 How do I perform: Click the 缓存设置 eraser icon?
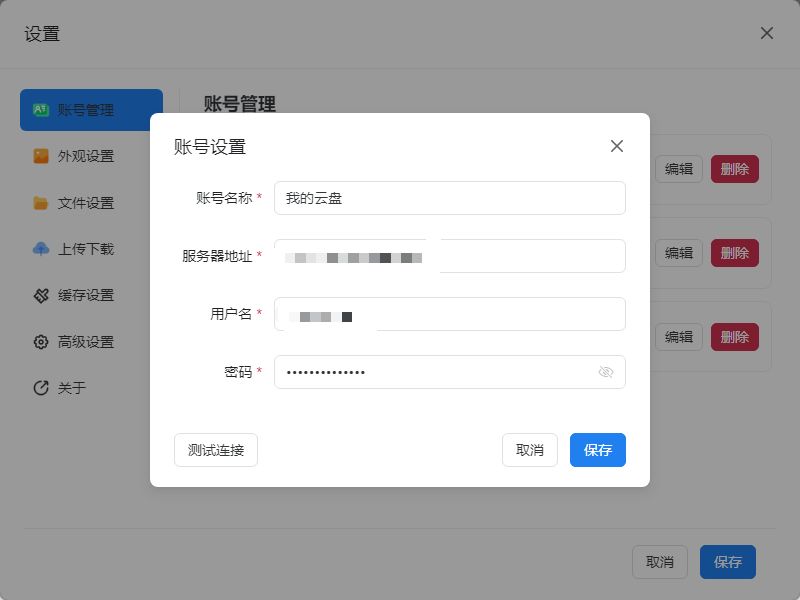pos(41,295)
